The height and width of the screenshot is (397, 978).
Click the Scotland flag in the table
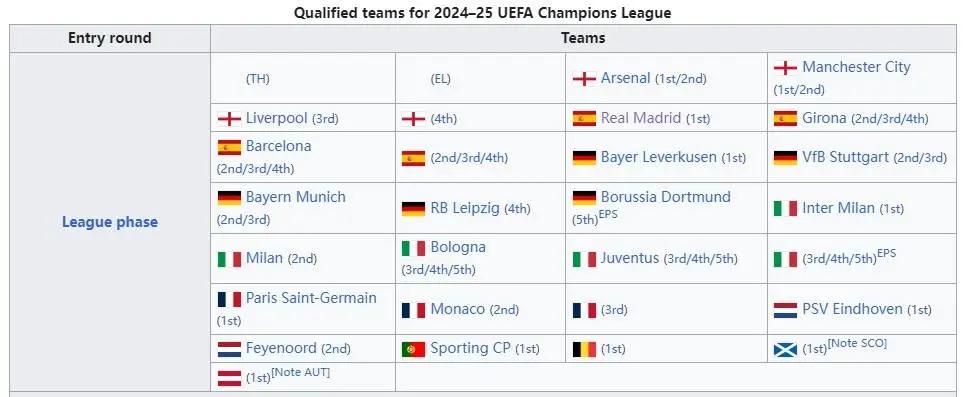click(x=785, y=350)
